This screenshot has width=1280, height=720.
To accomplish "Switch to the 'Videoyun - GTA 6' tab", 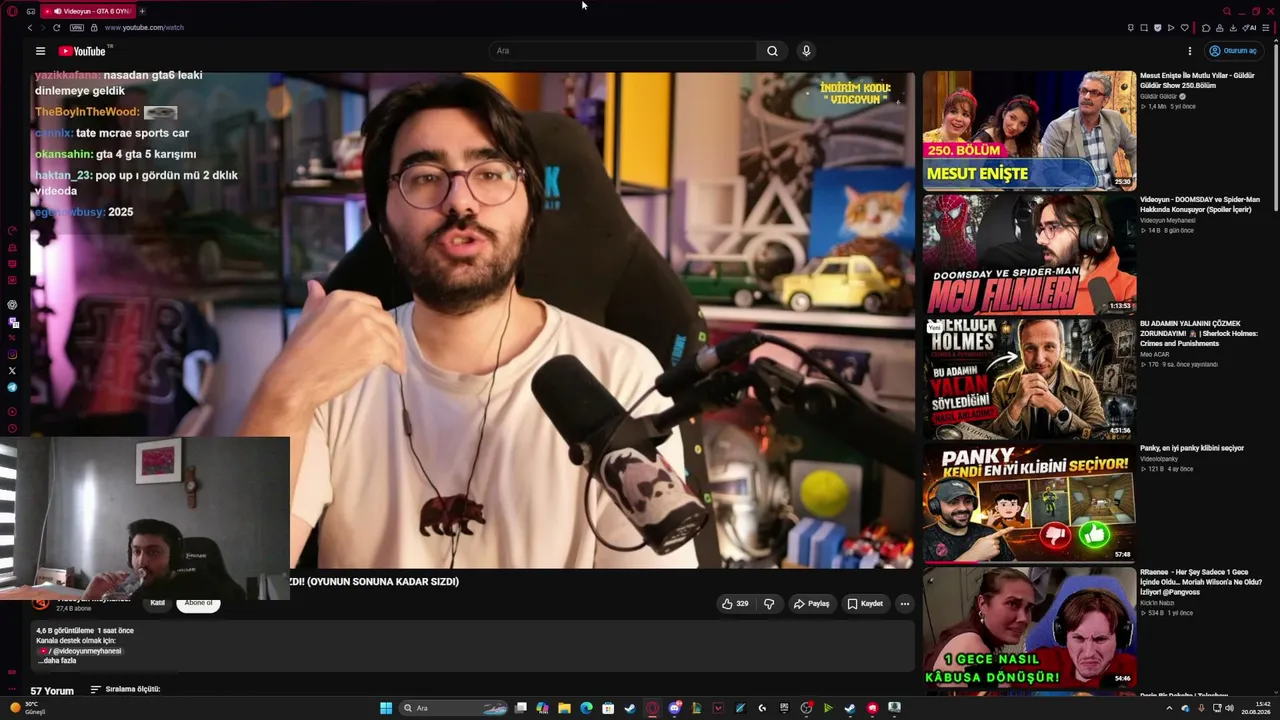I will point(90,11).
